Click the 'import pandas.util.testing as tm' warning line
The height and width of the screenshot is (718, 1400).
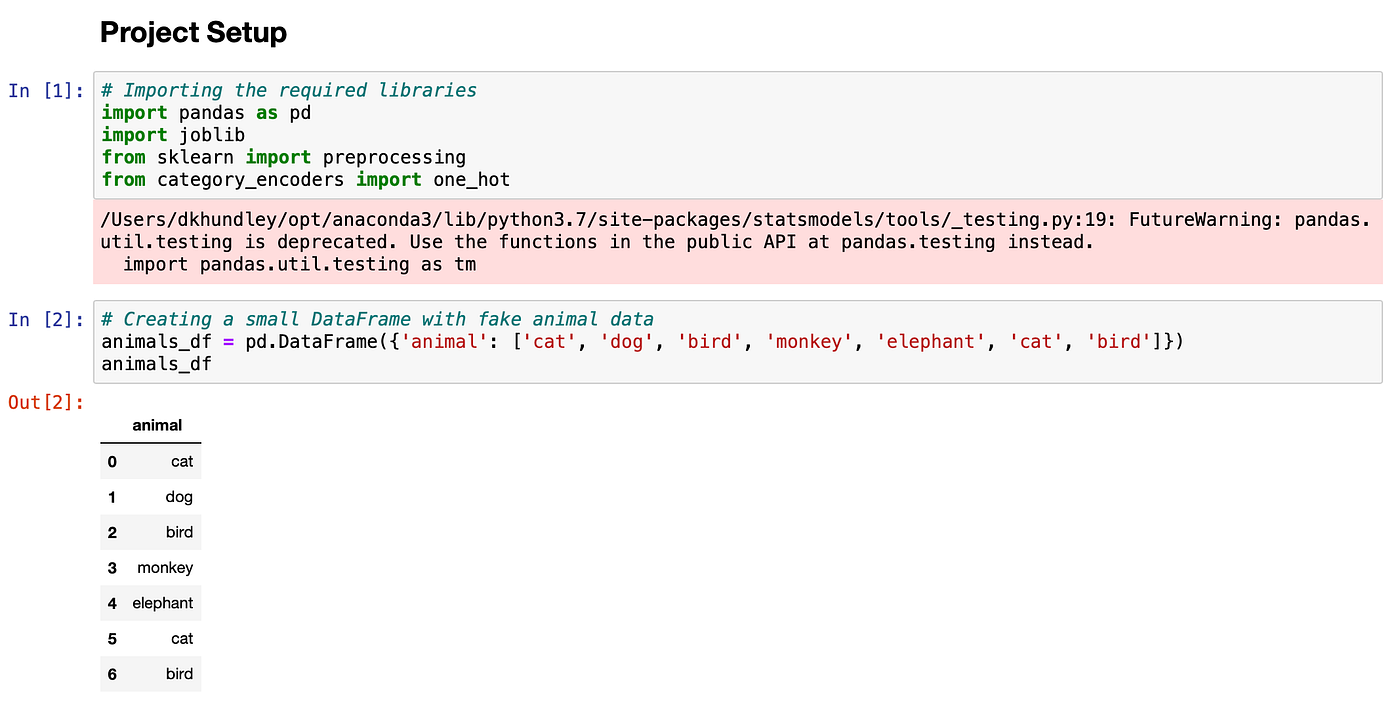300,264
